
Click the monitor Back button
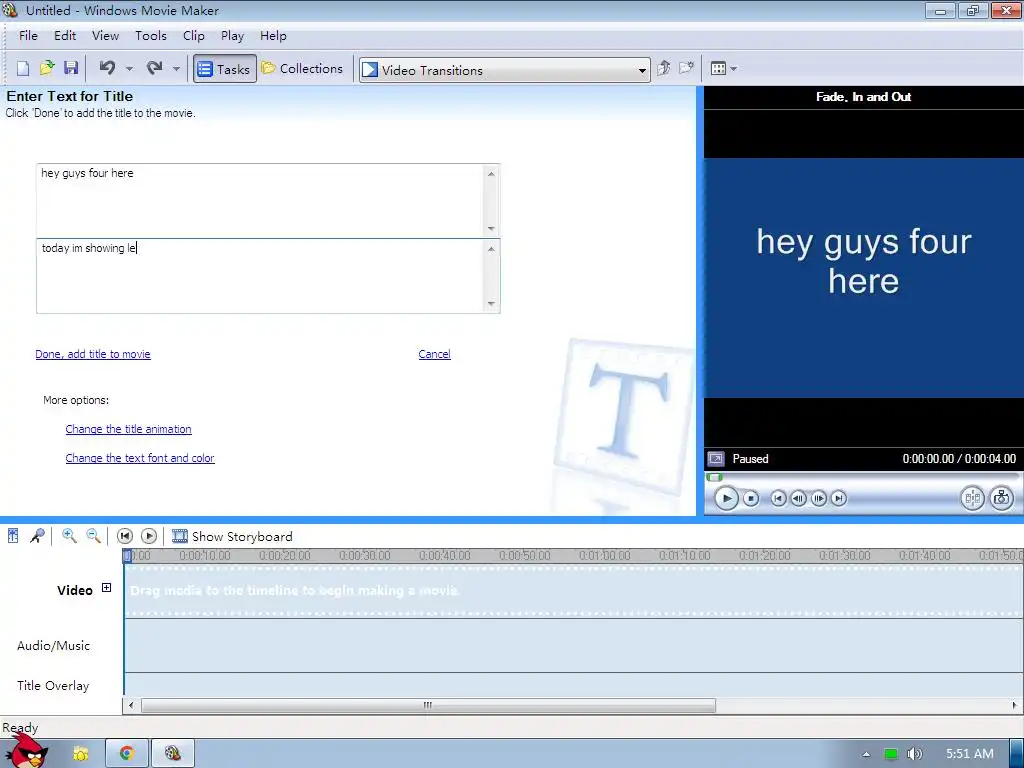tap(778, 498)
